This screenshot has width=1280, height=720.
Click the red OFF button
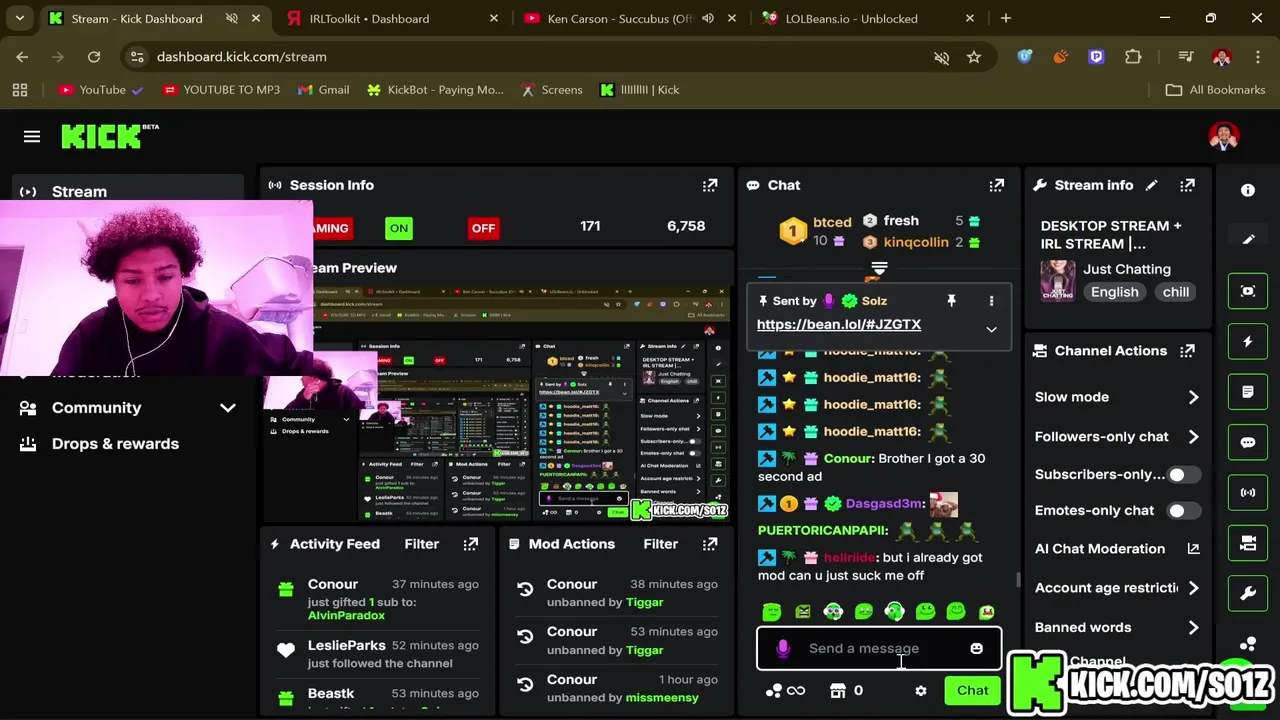[x=483, y=228]
